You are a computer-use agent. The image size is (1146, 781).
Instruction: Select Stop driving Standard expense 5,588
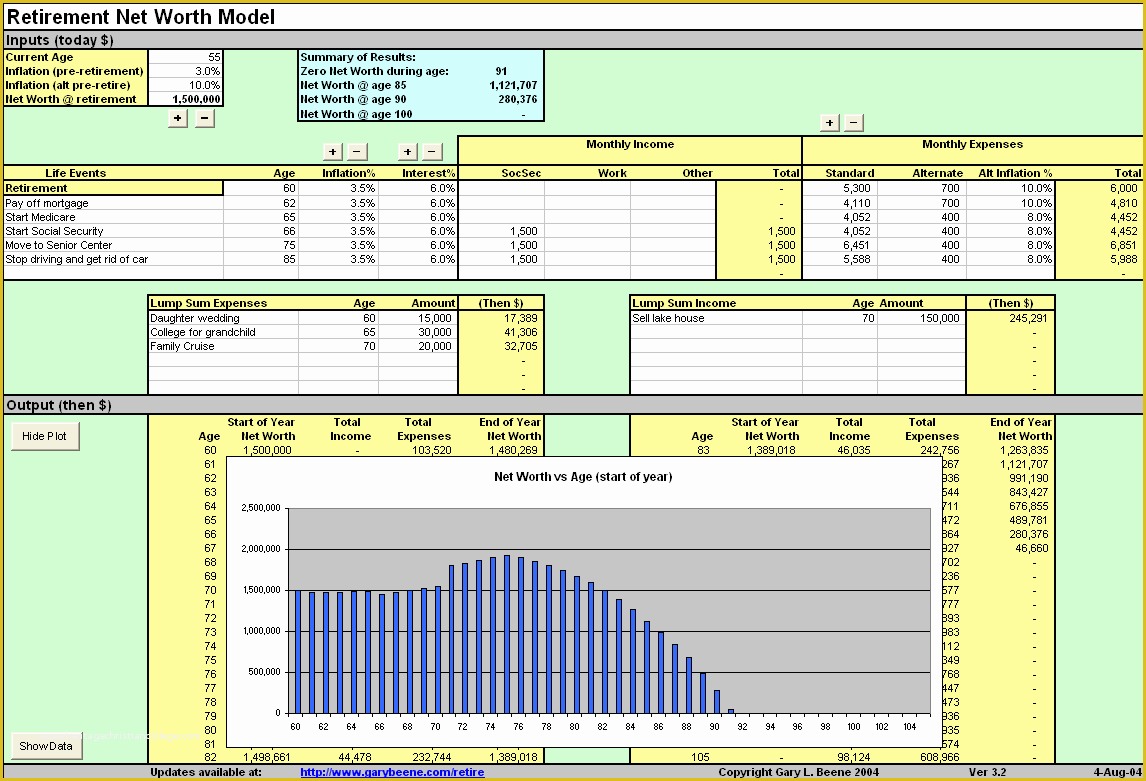pyautogui.click(x=840, y=259)
